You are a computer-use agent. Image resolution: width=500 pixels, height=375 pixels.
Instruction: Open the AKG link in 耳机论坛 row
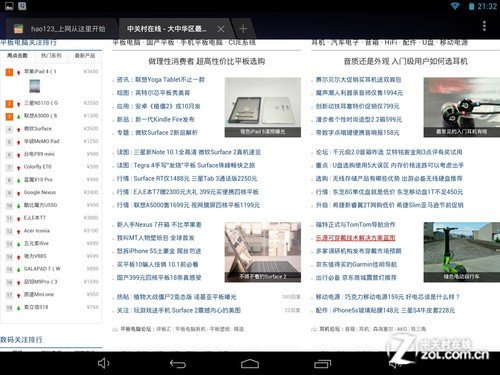(x=402, y=329)
